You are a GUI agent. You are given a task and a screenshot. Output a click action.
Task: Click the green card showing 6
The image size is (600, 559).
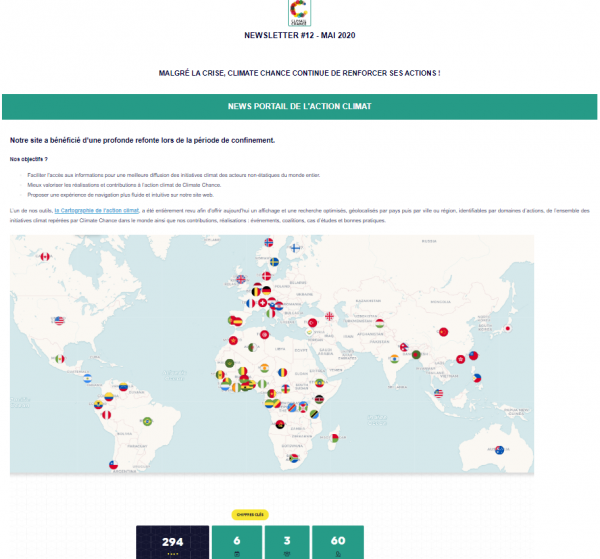(x=237, y=542)
